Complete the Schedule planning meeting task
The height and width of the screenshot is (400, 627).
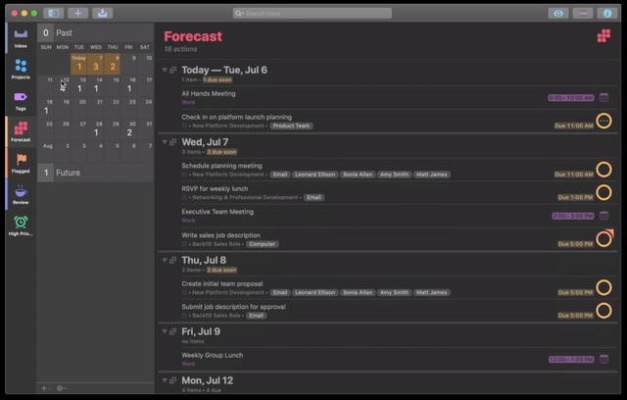[603, 169]
